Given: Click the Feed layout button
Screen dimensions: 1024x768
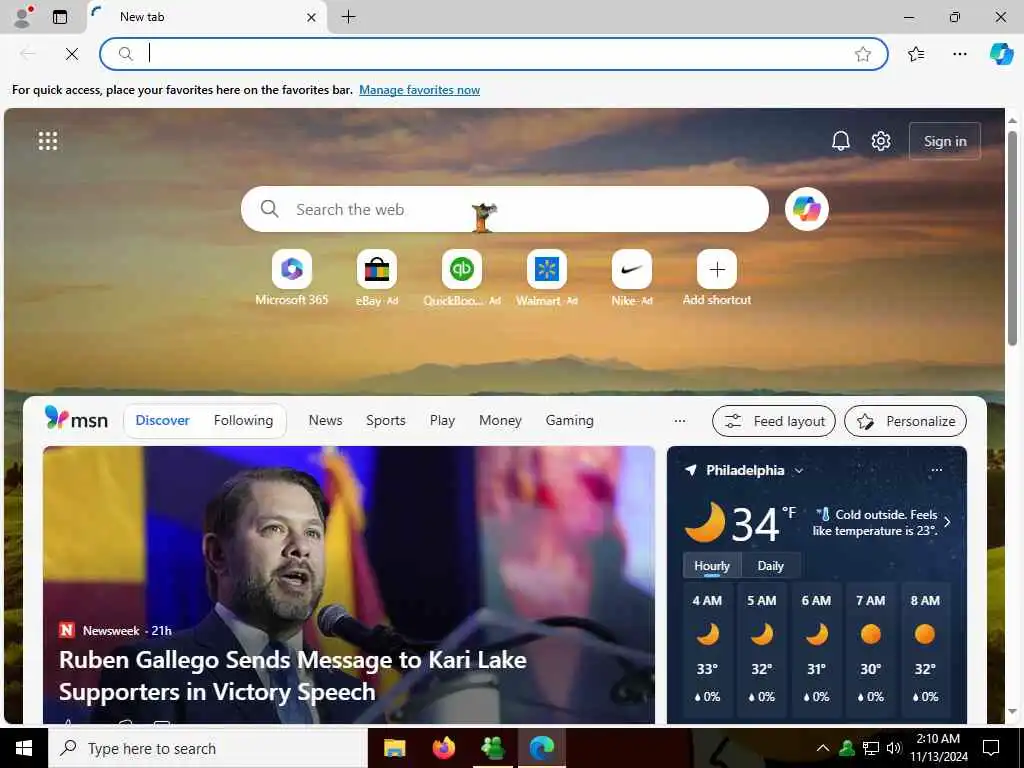Looking at the screenshot, I should tap(774, 421).
